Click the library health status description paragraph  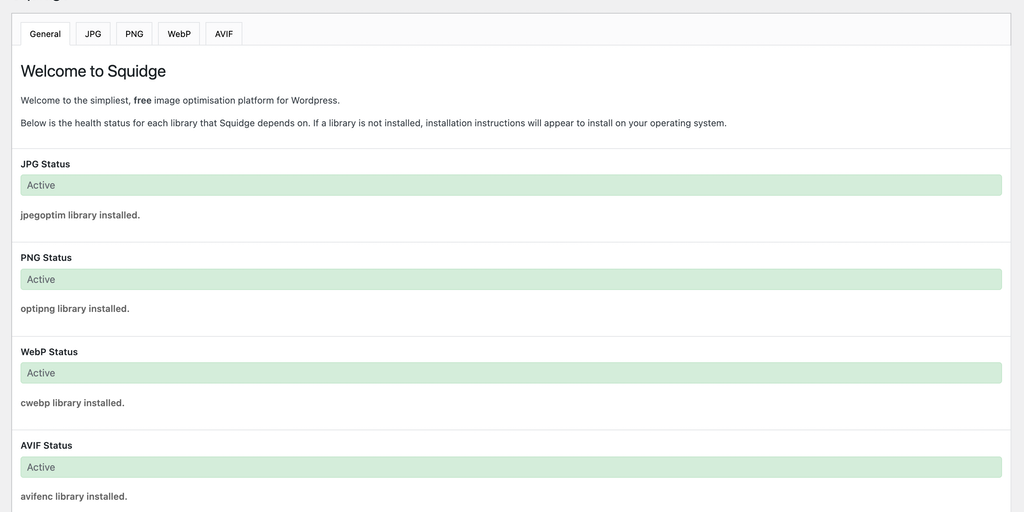(373, 123)
